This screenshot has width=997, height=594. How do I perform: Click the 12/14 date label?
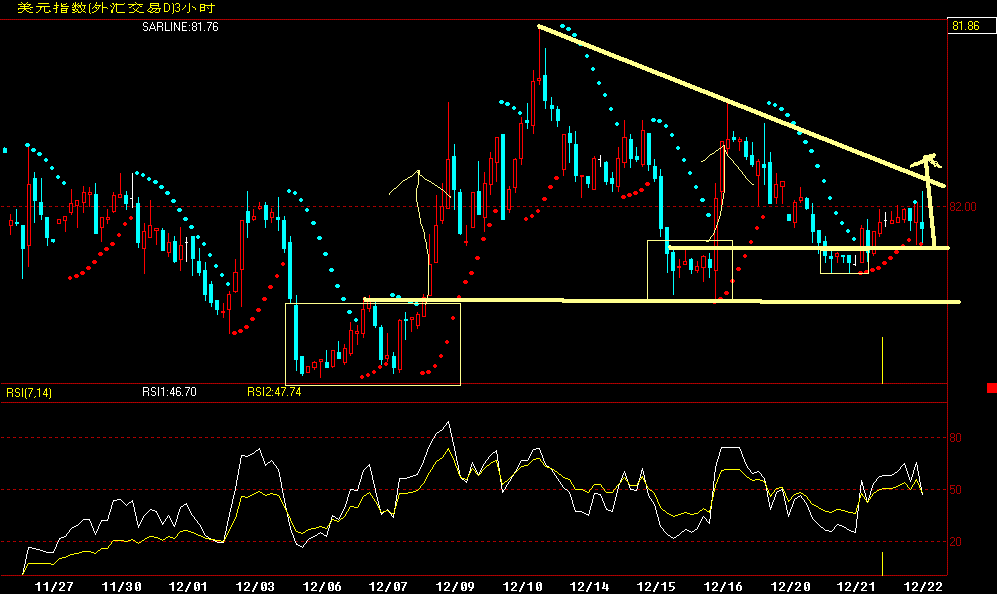(589, 586)
